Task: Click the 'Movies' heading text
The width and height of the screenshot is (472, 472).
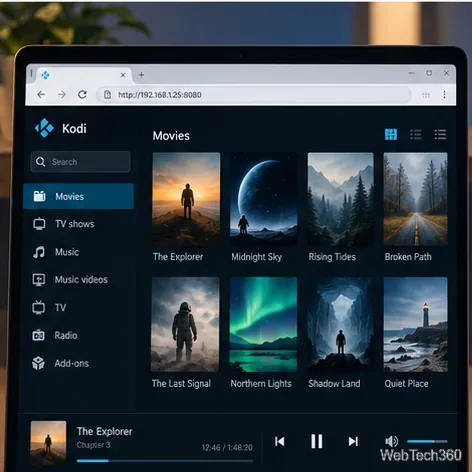Action: point(171,136)
